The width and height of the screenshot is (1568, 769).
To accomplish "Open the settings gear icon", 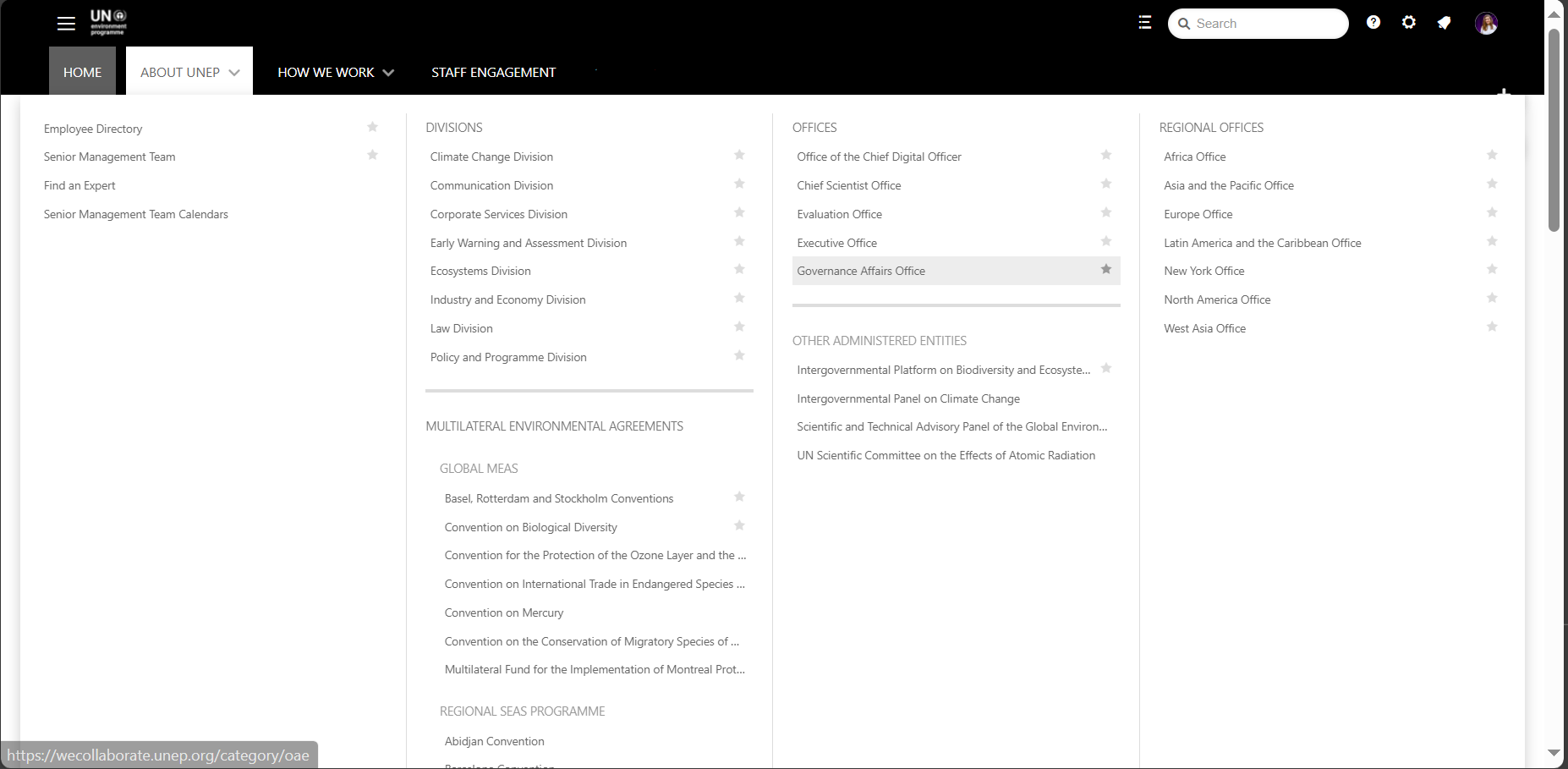I will click(1409, 23).
